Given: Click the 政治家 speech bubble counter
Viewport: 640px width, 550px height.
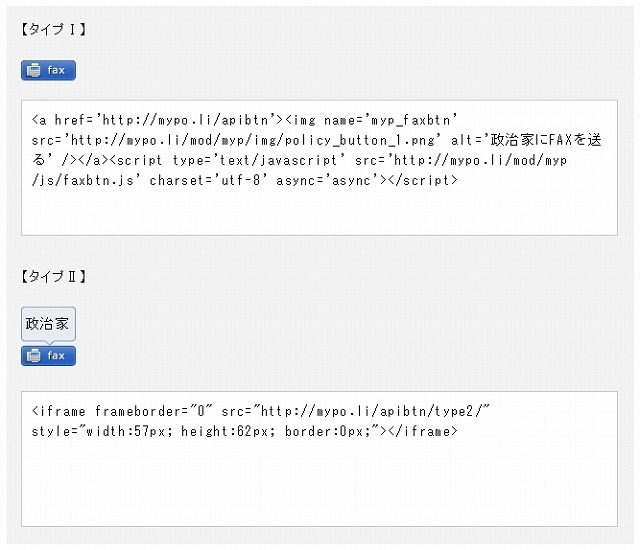Looking at the screenshot, I should click(x=48, y=324).
